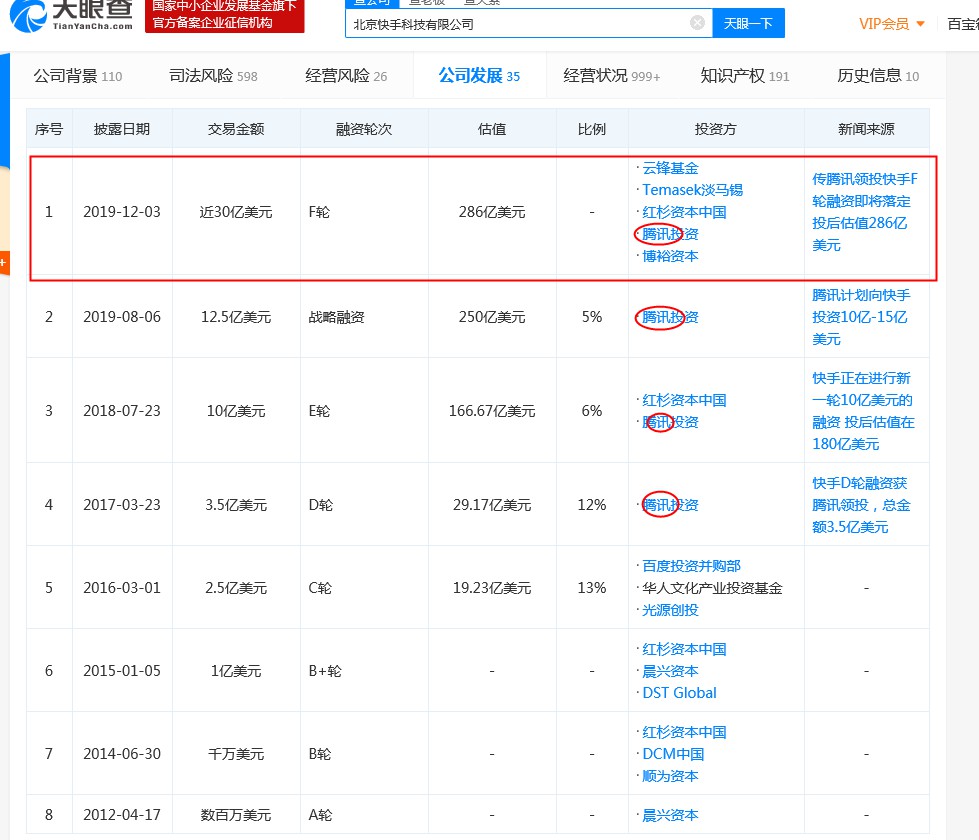Click date cell 2019-08-06
The height and width of the screenshot is (840, 979).
click(122, 317)
